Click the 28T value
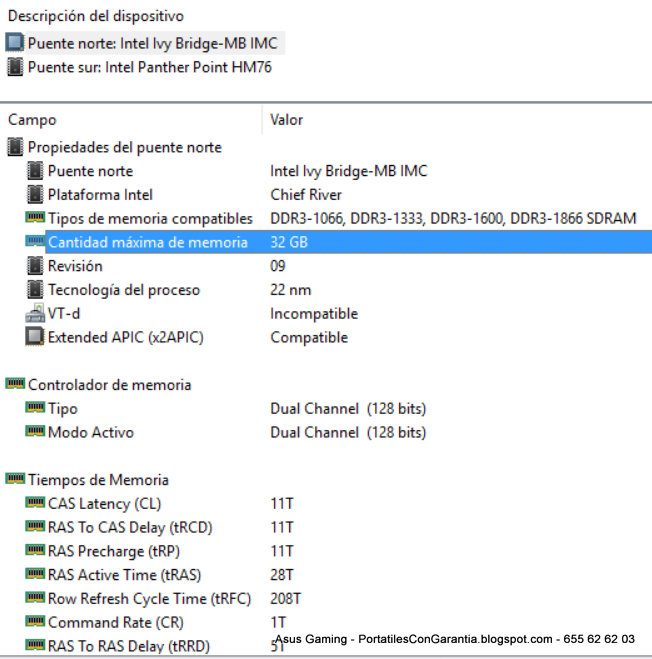The width and height of the screenshot is (652, 659). point(282,575)
